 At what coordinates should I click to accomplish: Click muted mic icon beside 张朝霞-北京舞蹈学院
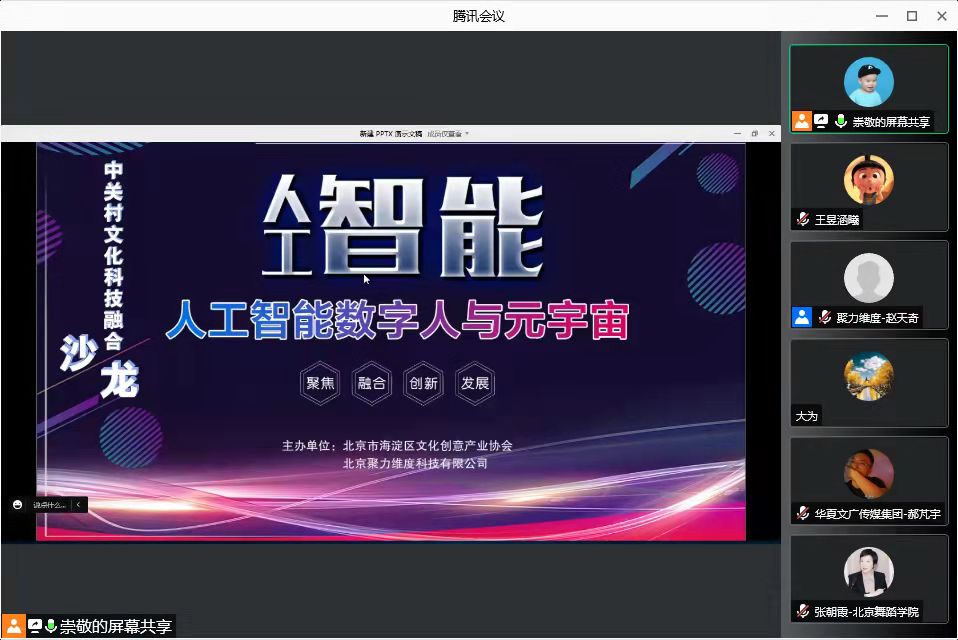(803, 611)
